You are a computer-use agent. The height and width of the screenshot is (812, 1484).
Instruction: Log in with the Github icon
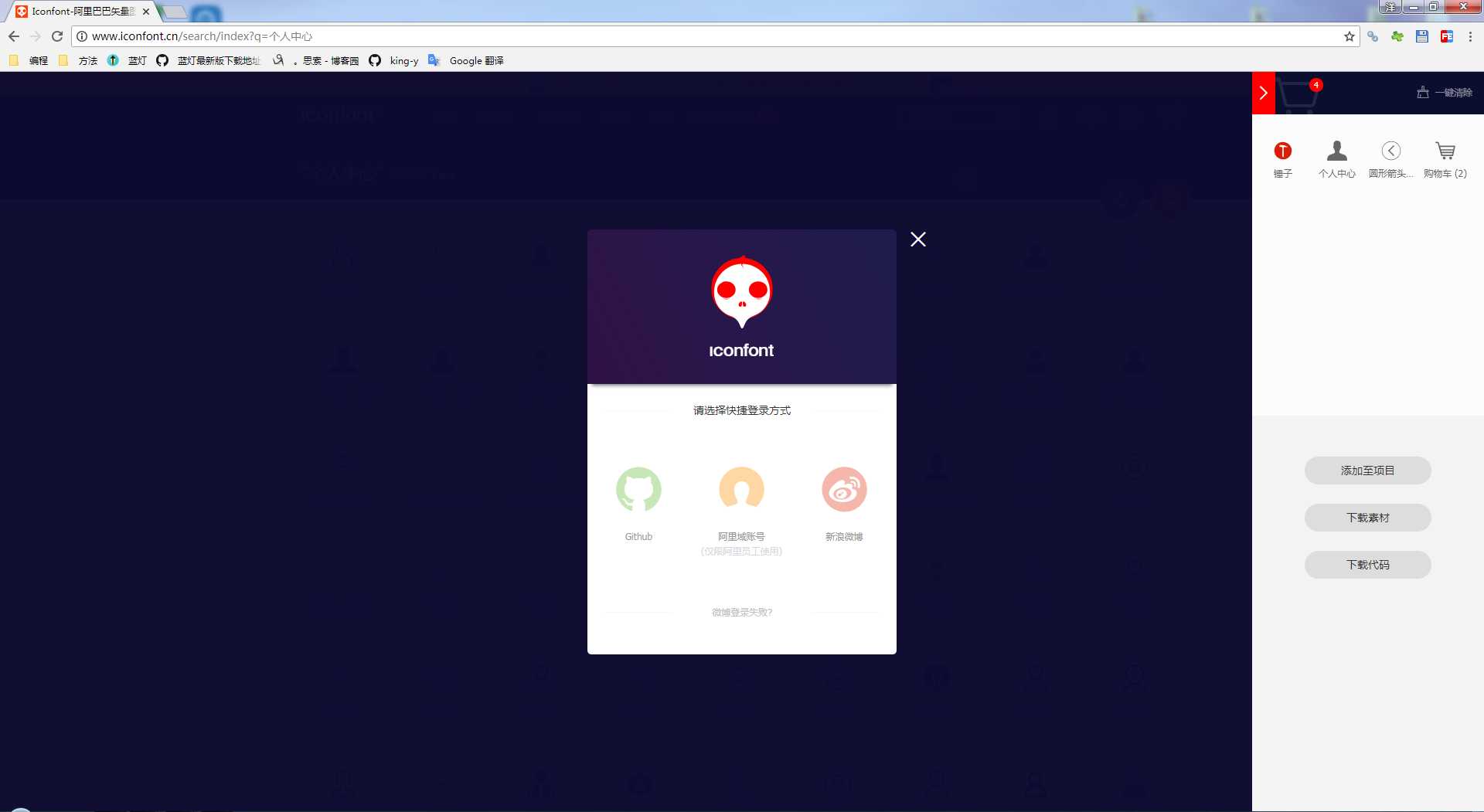pos(638,489)
